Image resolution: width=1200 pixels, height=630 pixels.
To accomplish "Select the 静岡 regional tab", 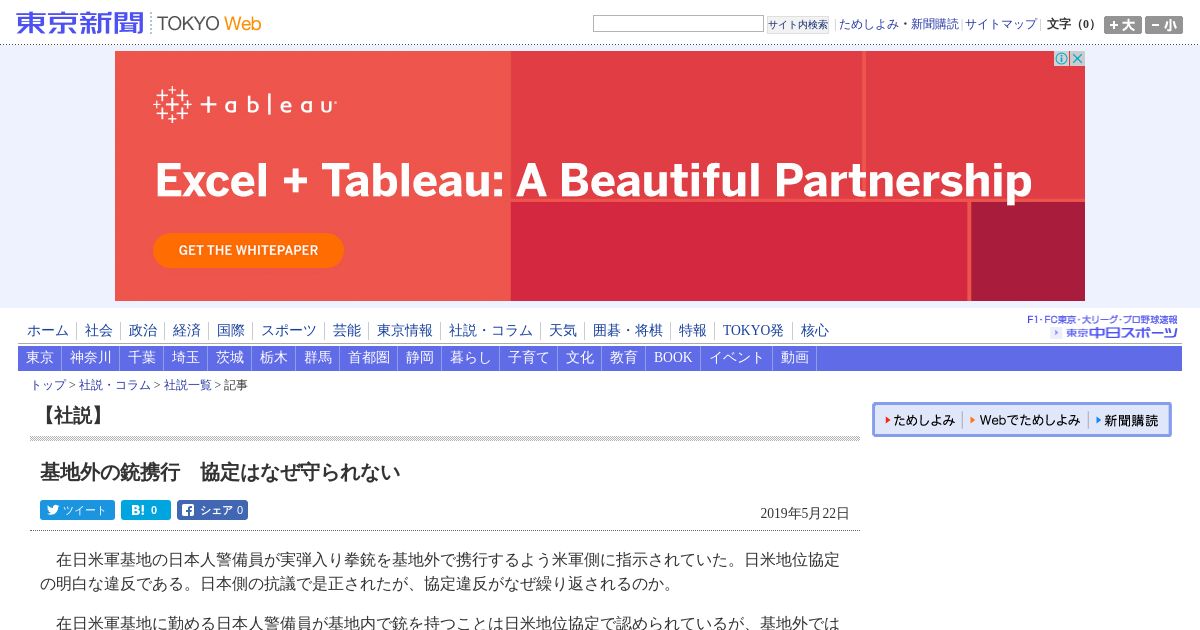I will pyautogui.click(x=420, y=358).
